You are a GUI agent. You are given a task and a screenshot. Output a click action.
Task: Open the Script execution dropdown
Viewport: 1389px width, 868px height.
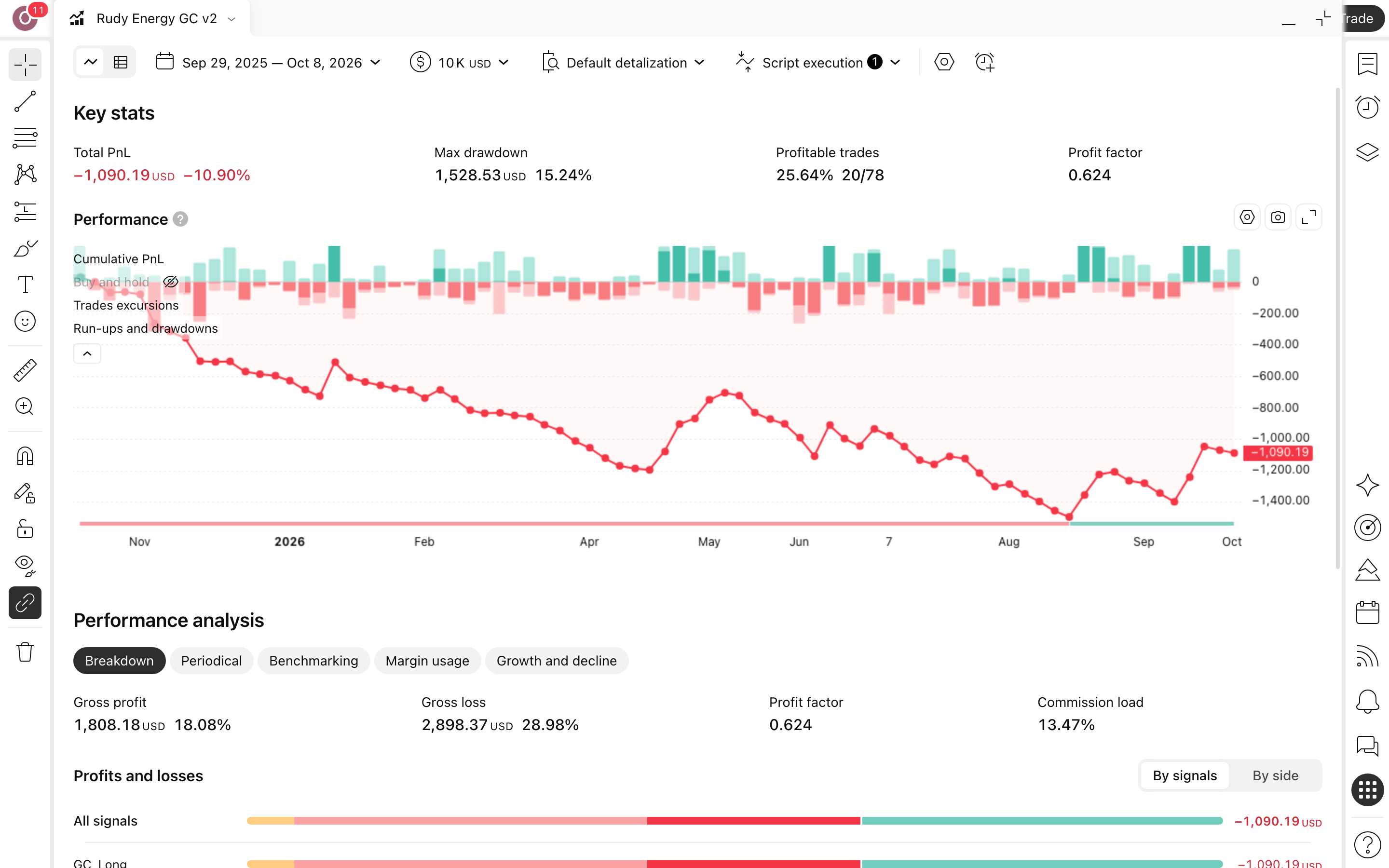(818, 62)
